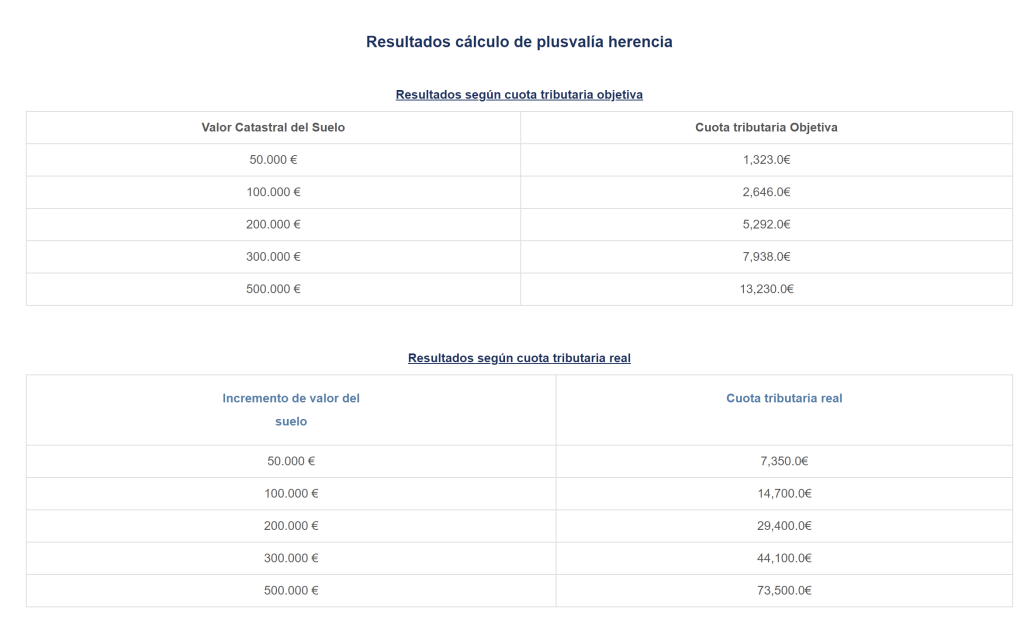Click the 'Cuota tributaria Objetiva' column header
This screenshot has height=623, width=1024.
(766, 127)
